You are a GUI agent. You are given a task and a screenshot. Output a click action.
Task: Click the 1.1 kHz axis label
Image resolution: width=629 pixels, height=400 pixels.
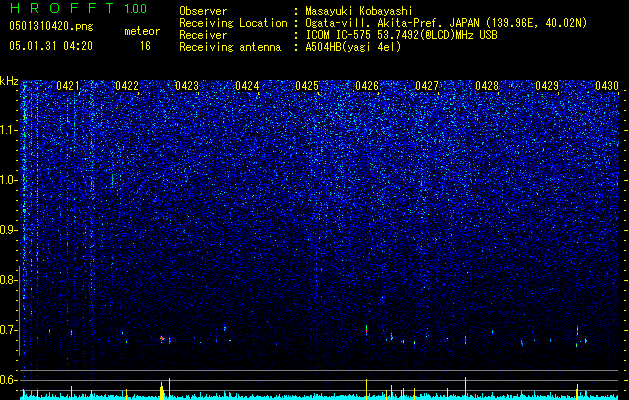(x=8, y=130)
